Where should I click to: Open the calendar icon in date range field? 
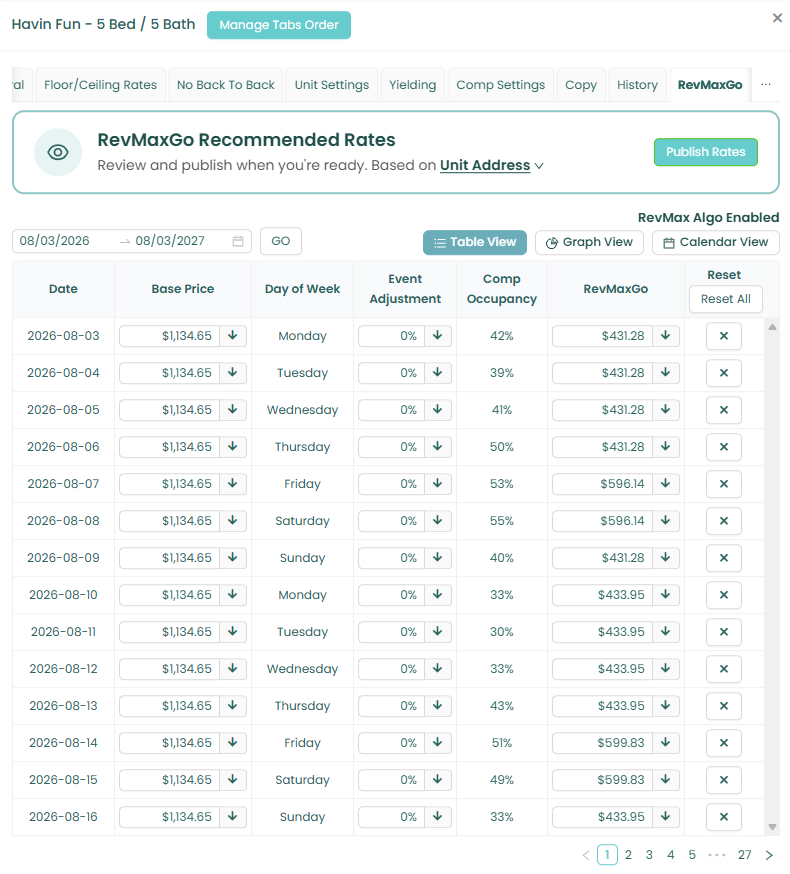click(x=238, y=241)
